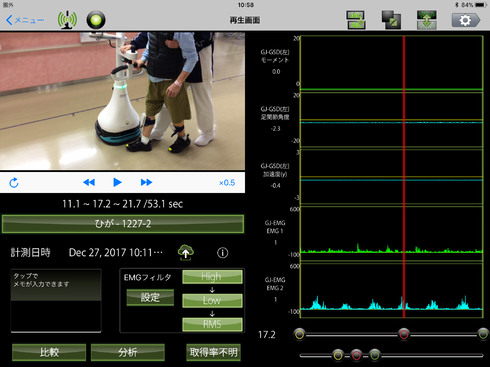The height and width of the screenshot is (367, 490).
Task: Change the ×0.5 playback speed
Action: 227,183
